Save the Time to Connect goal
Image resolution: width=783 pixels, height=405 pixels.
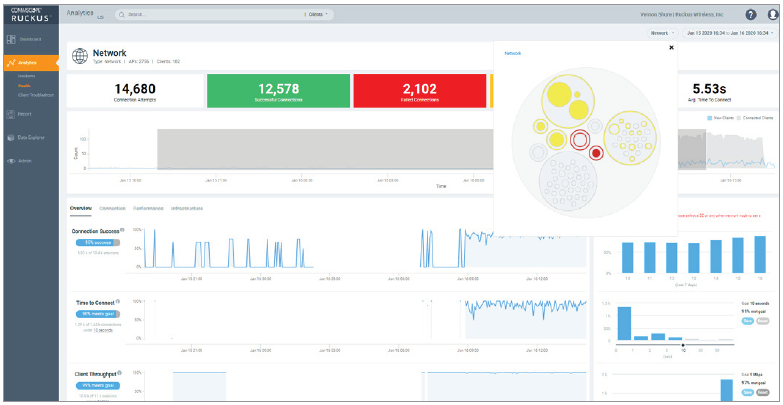click(747, 321)
